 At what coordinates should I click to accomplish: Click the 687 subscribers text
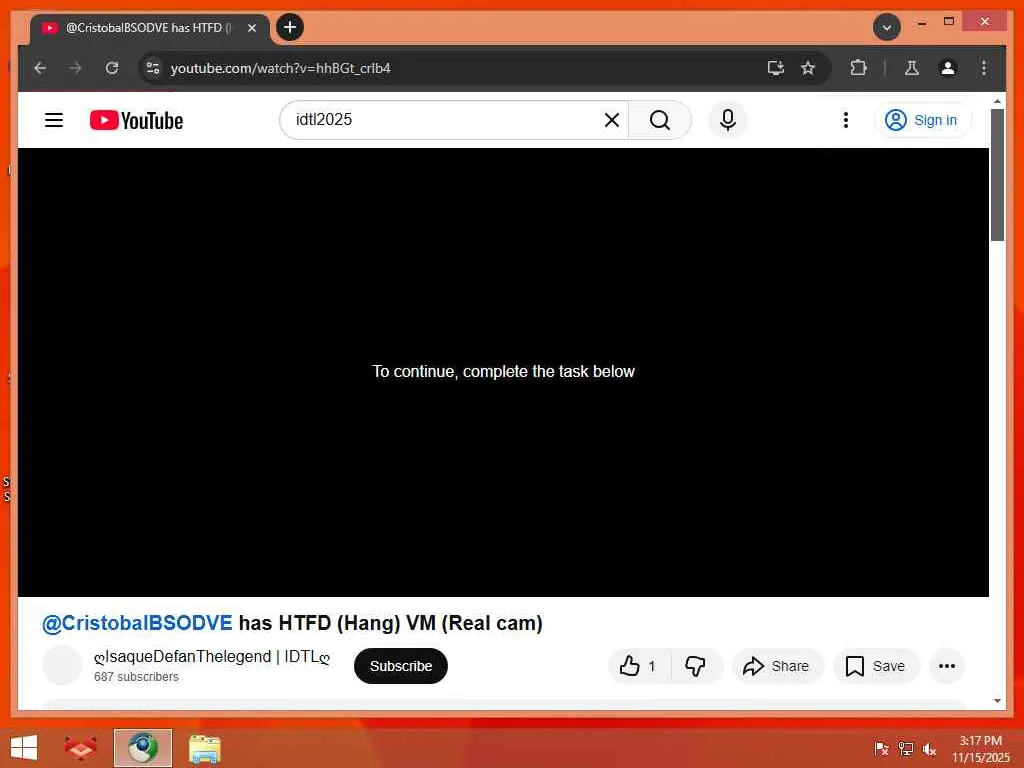tap(136, 677)
